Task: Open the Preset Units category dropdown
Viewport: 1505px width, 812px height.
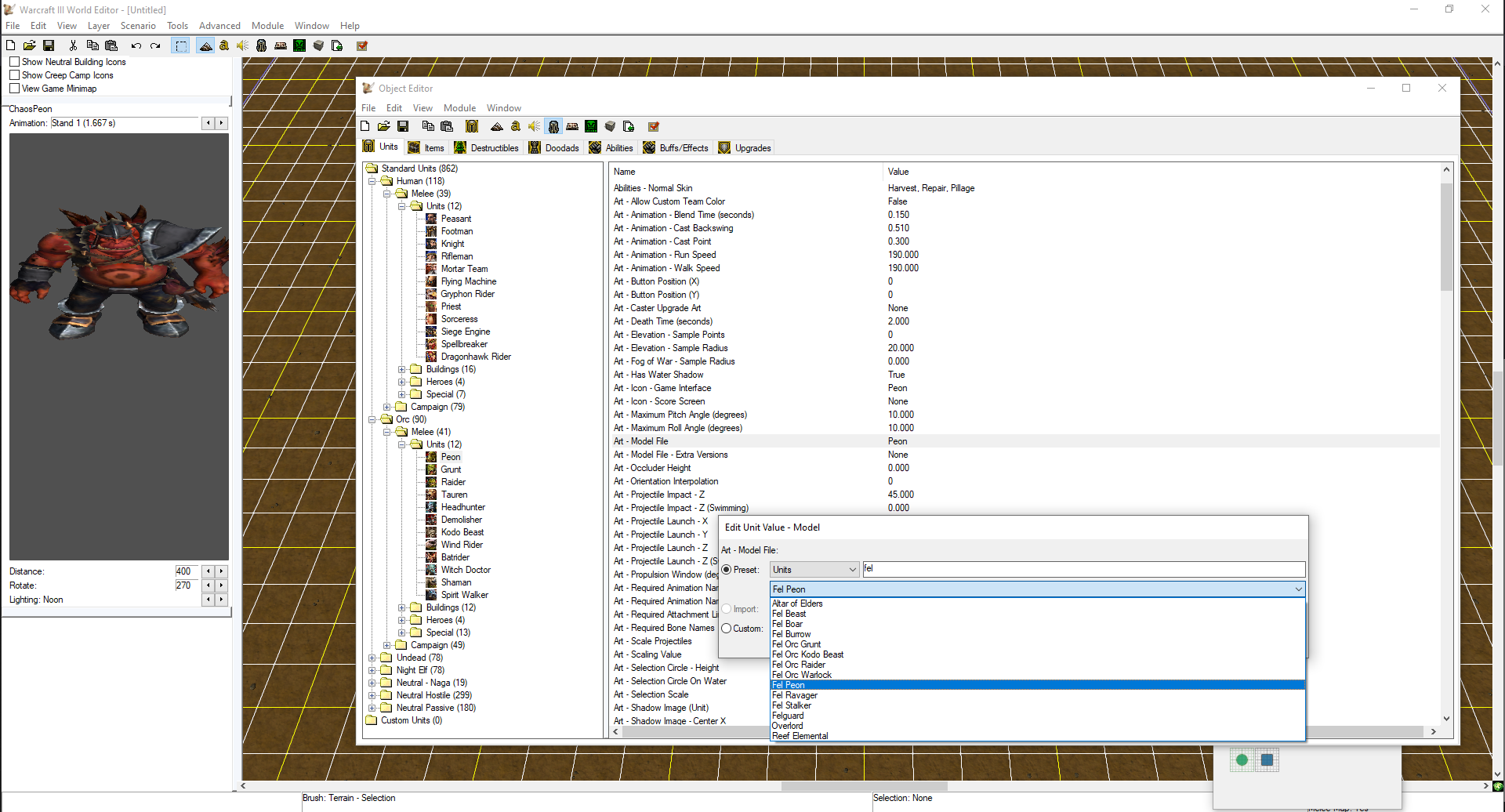Action: coord(814,570)
